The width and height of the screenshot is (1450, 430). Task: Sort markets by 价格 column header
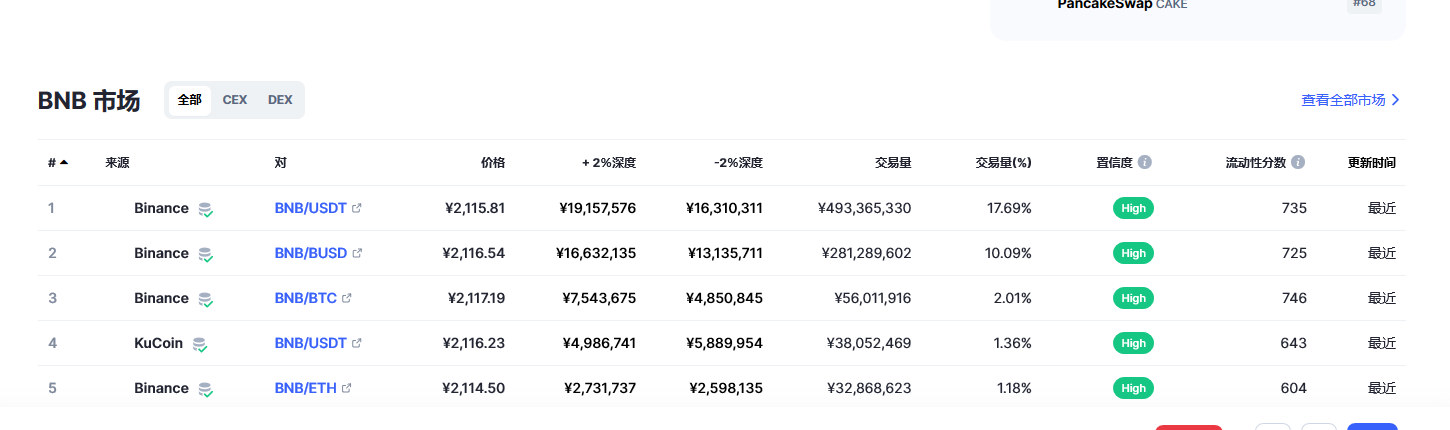[492, 162]
